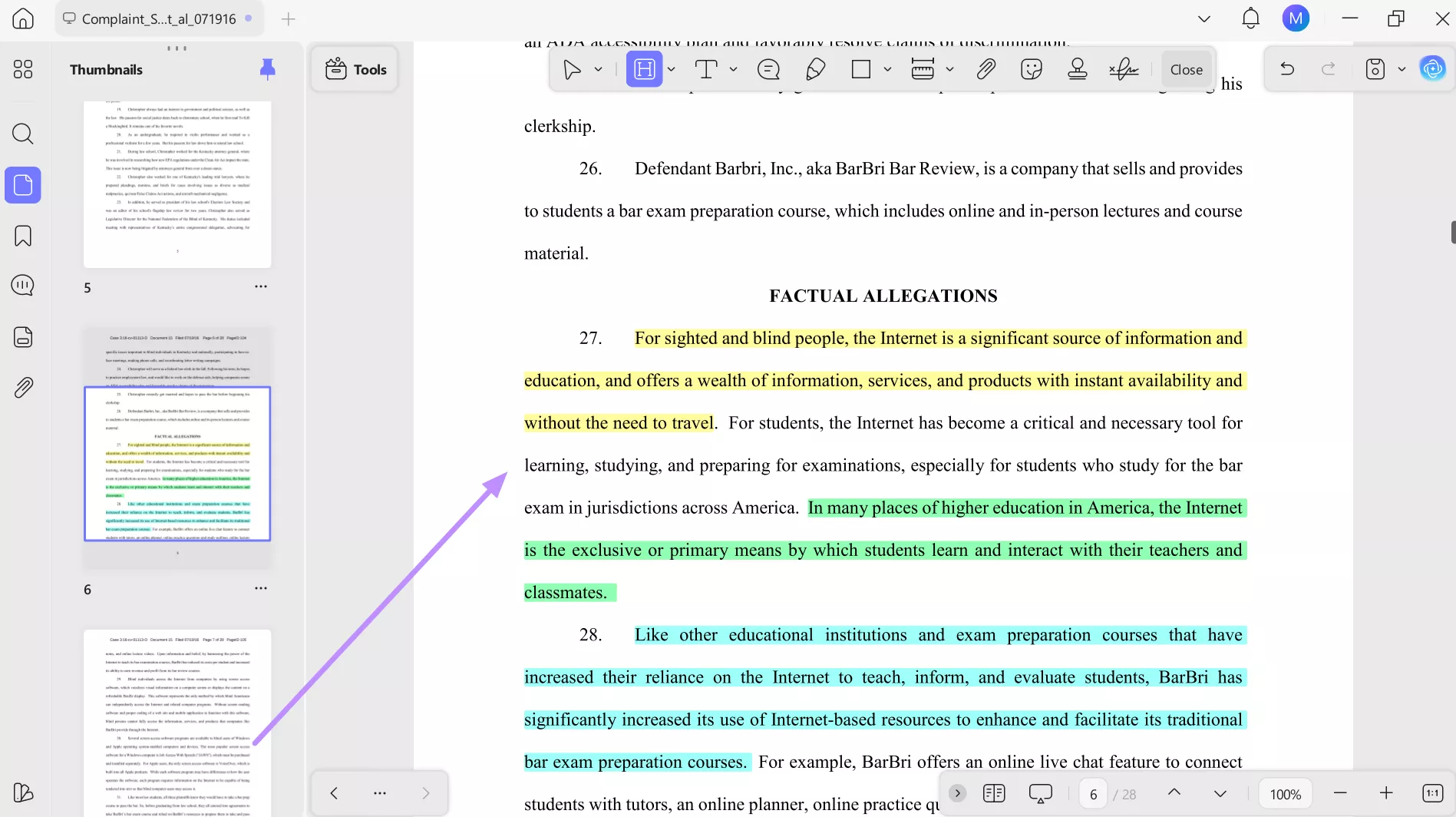Toggle two-page reading view
This screenshot has height=817, width=1456.
point(993,792)
